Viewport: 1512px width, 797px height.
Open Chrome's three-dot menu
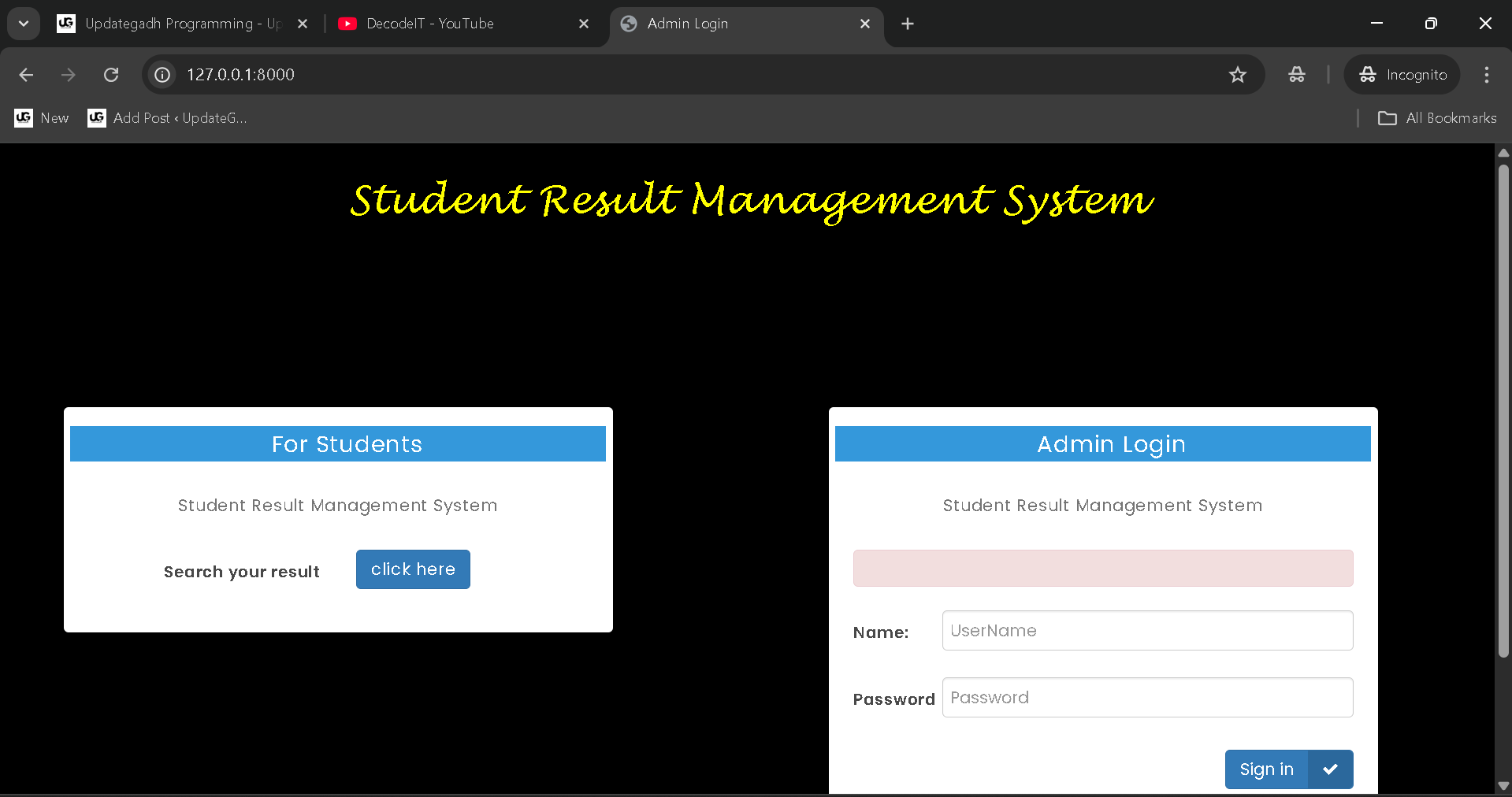click(x=1486, y=75)
